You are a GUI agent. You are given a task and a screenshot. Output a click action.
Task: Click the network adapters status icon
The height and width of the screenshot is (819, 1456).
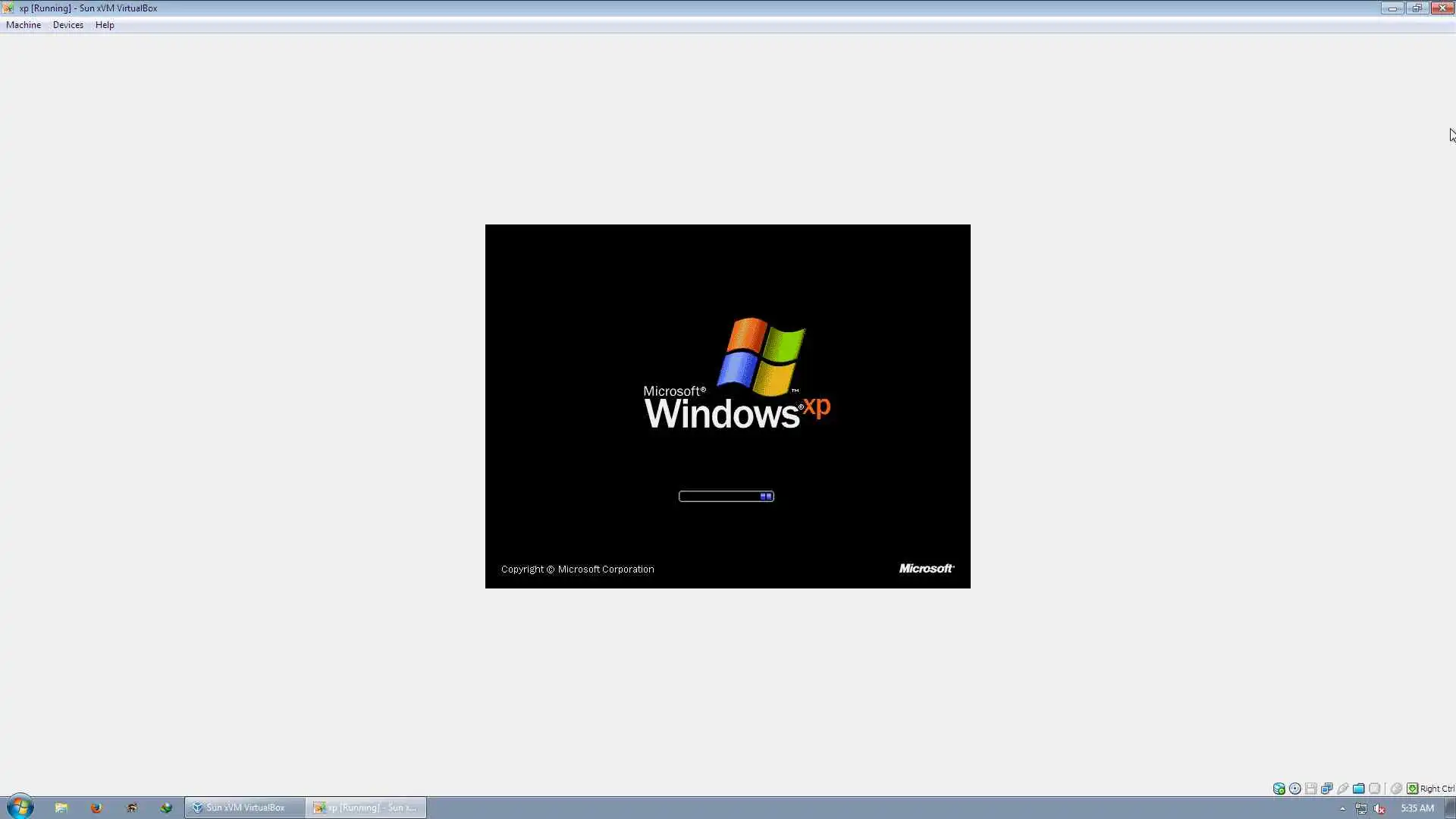(1326, 789)
